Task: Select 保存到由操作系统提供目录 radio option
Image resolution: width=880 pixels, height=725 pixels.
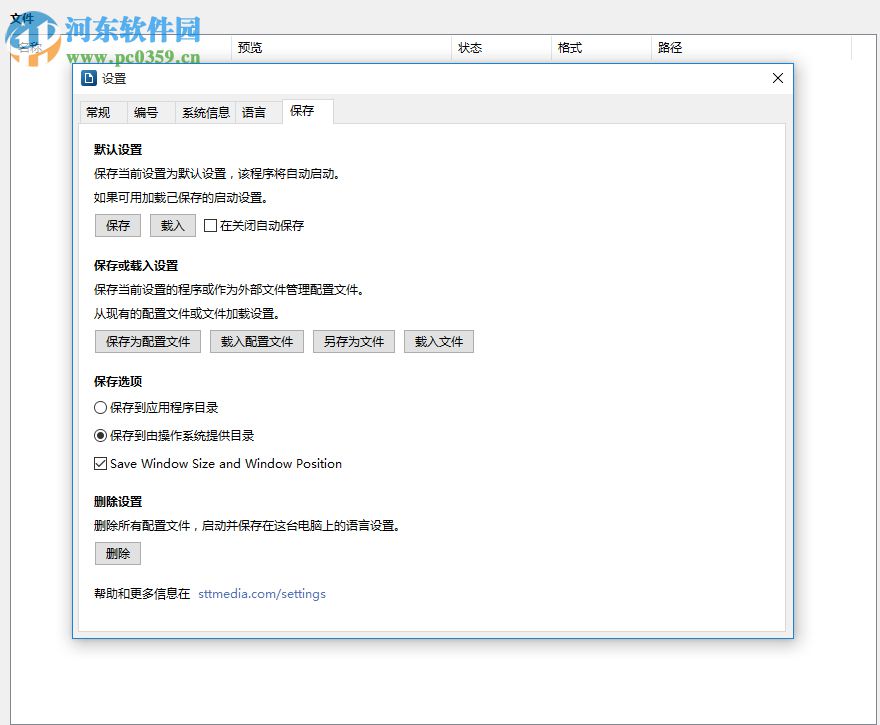Action: 100,435
